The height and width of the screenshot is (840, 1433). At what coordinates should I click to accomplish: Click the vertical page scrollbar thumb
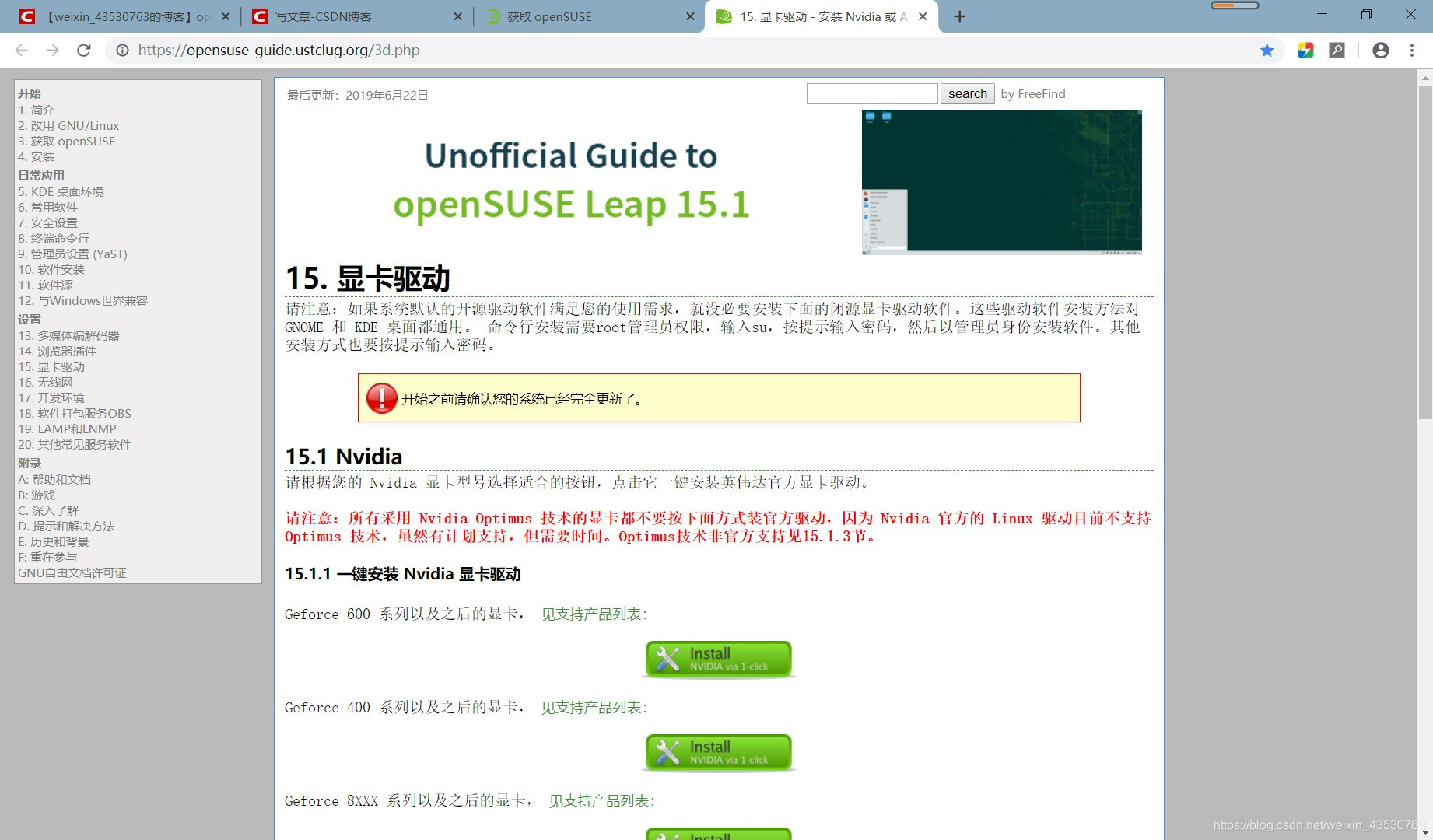tap(1425, 253)
